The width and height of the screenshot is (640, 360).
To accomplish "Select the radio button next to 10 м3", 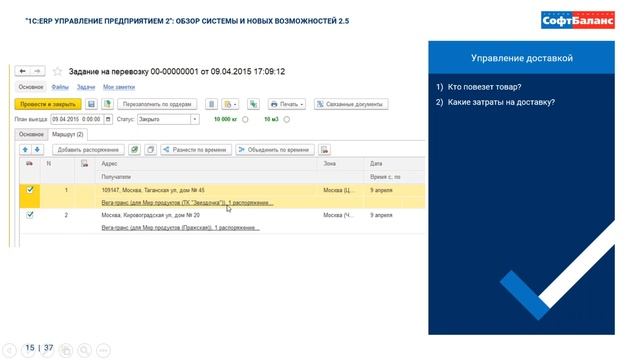I will coord(287,119).
